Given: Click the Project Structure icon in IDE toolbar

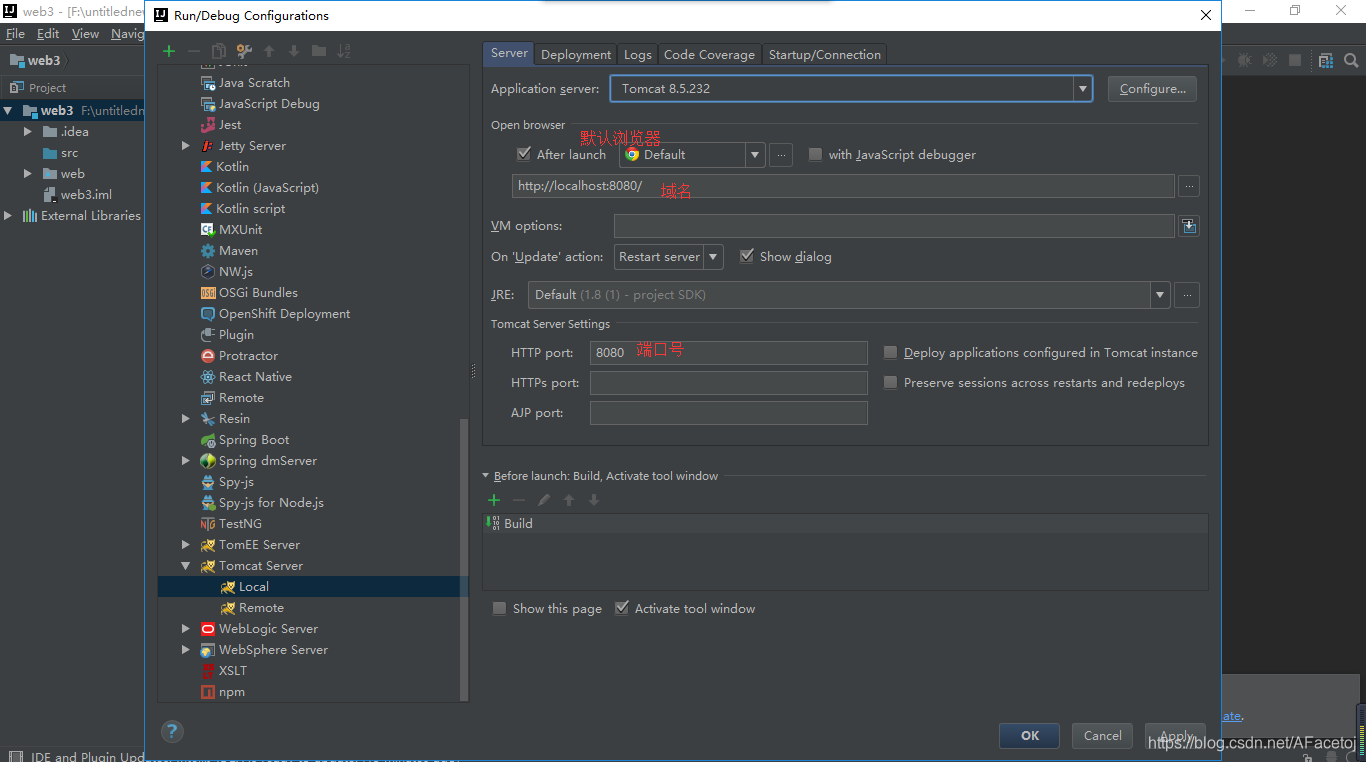Looking at the screenshot, I should [1326, 61].
